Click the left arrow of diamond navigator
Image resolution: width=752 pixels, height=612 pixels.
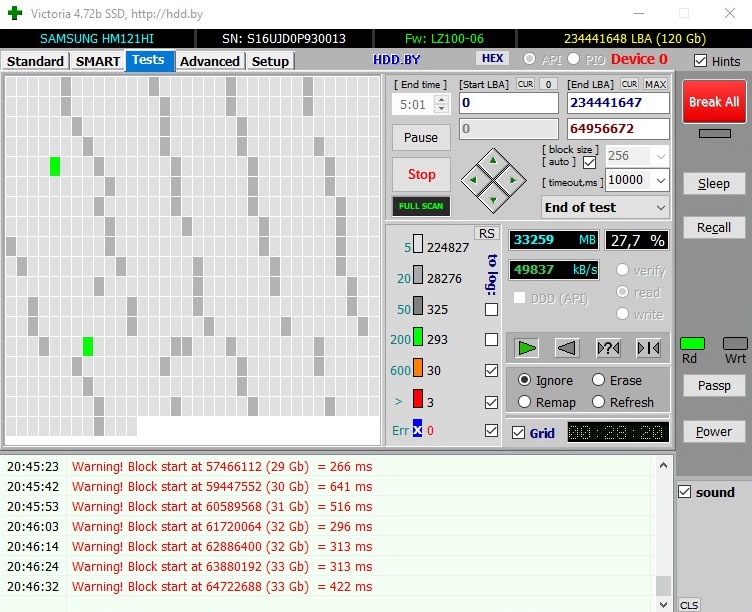click(x=473, y=180)
